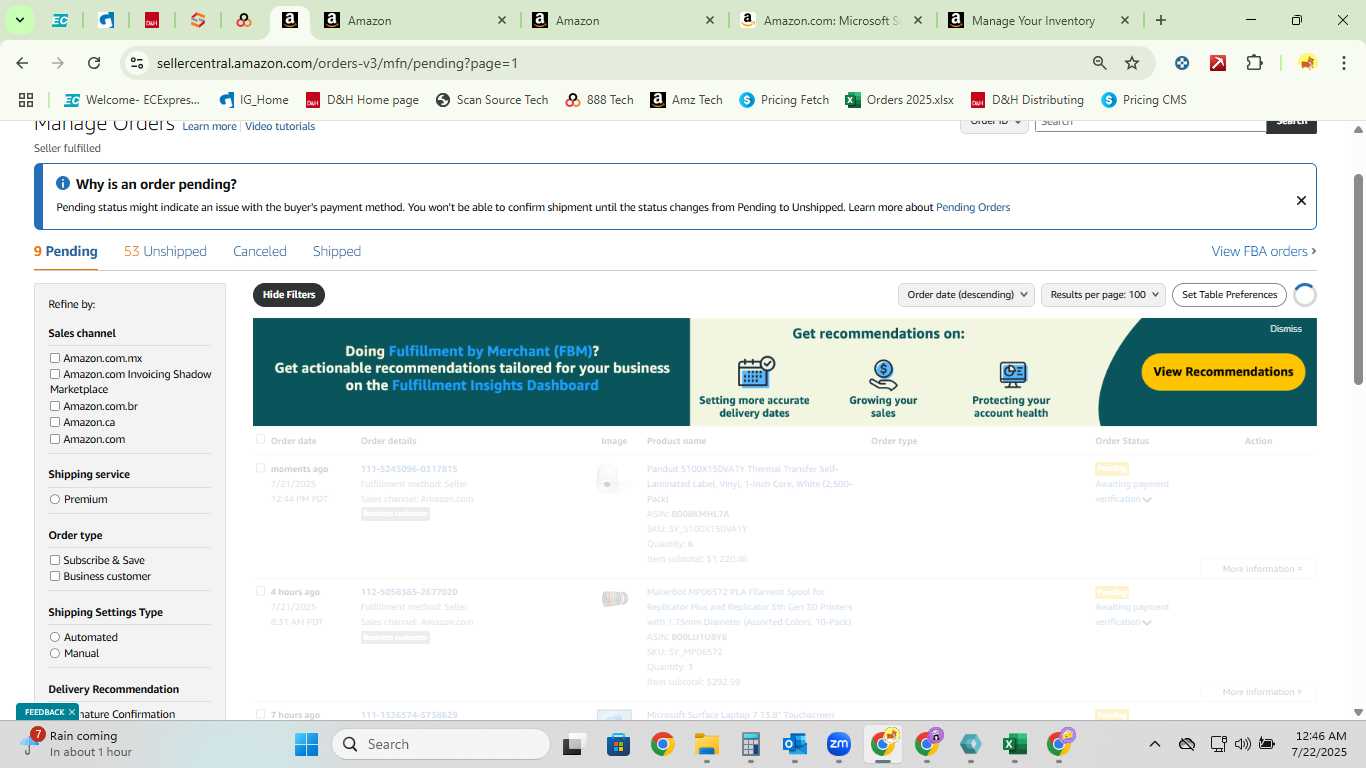Open Outlook from the taskbar
Image resolution: width=1366 pixels, height=768 pixels.
pyautogui.click(x=795, y=744)
